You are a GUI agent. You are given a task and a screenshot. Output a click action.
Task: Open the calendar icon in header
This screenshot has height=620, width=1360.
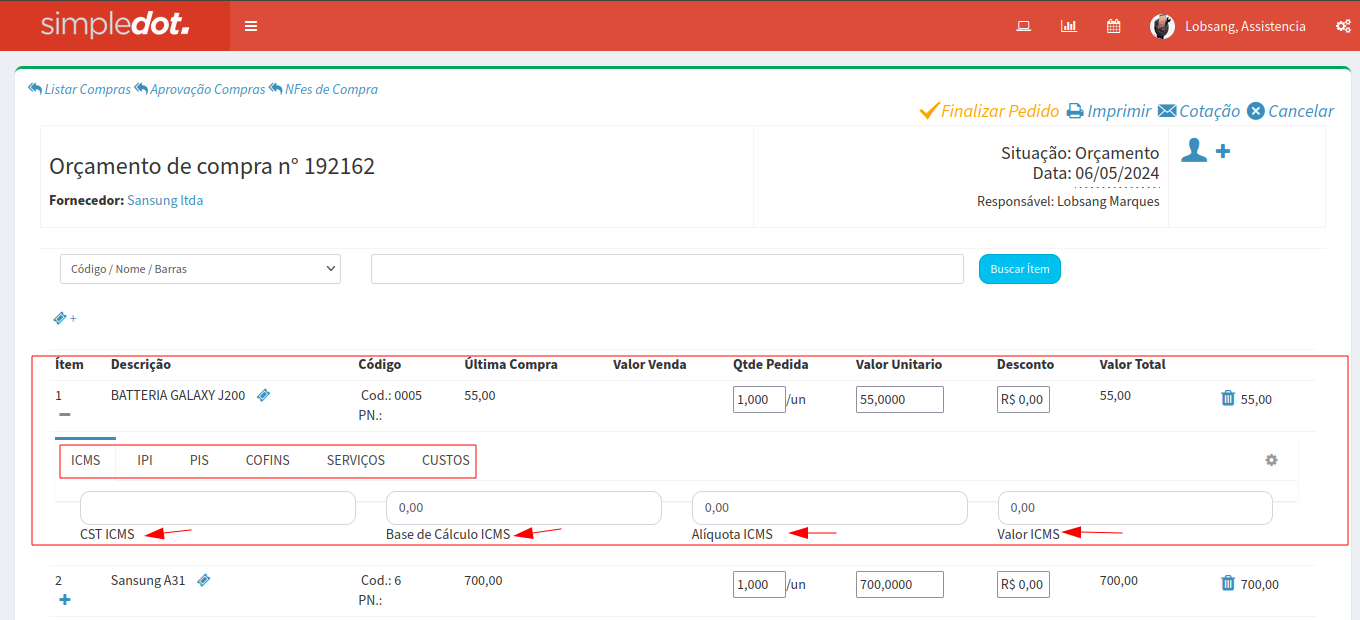tap(1113, 26)
